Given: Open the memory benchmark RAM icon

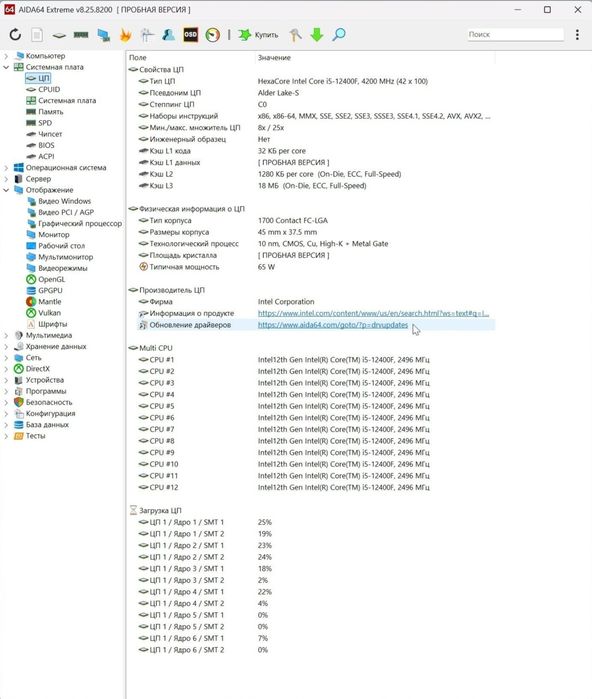Looking at the screenshot, I should pyautogui.click(x=81, y=35).
